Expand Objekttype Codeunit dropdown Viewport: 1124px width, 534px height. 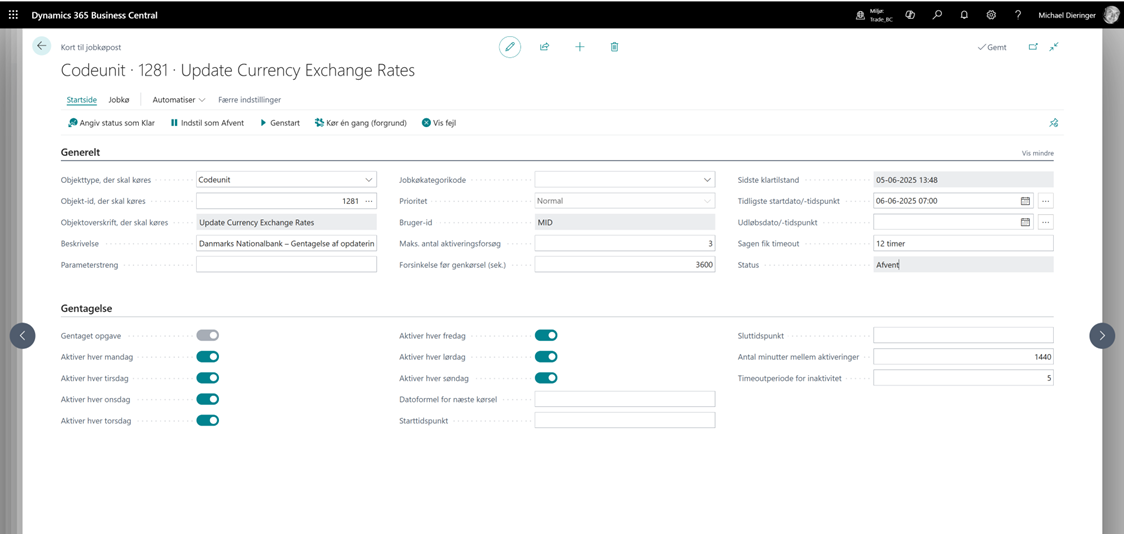click(x=369, y=180)
